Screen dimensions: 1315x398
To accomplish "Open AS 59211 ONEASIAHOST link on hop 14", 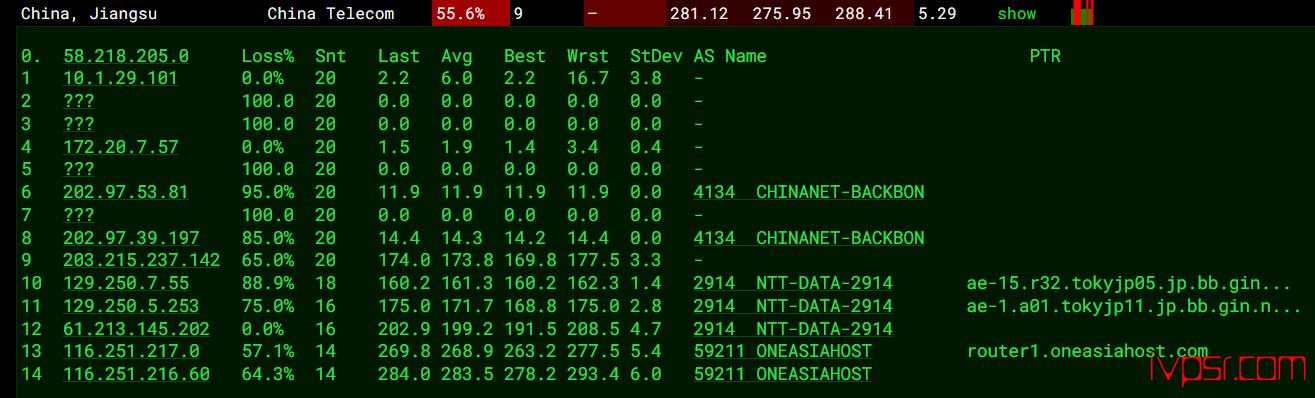I will click(x=783, y=374).
